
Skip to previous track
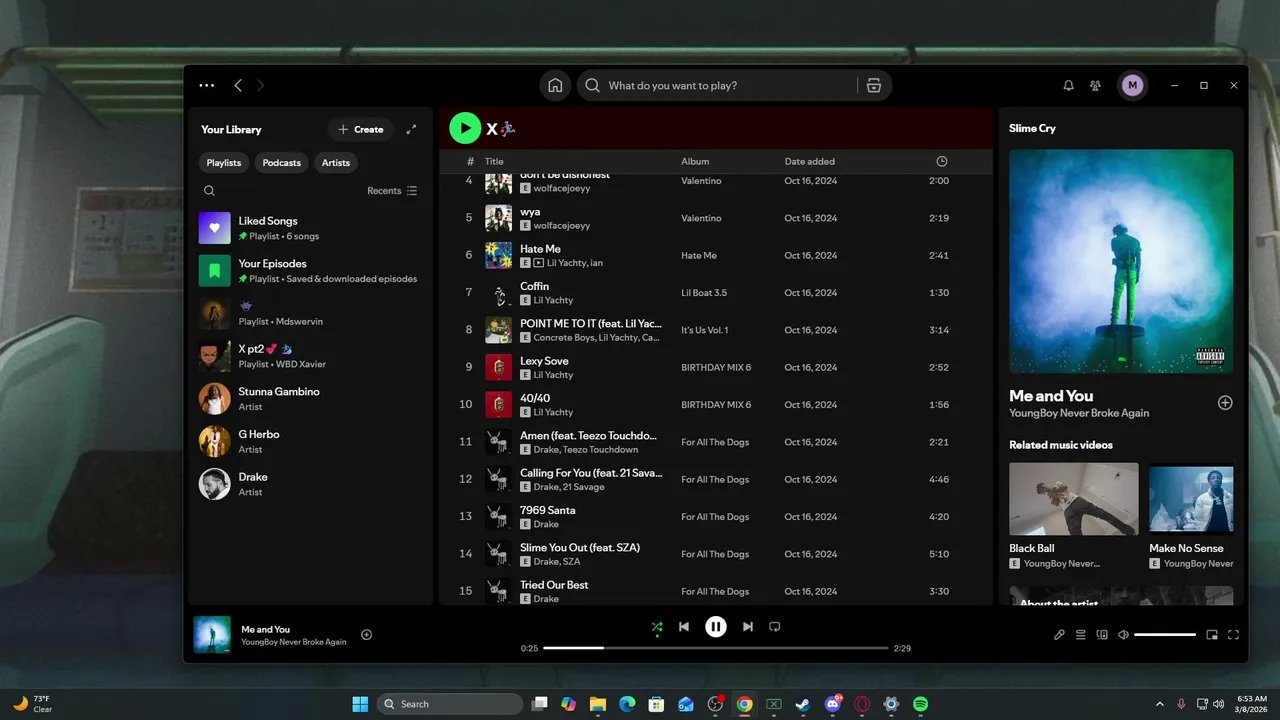(x=684, y=627)
